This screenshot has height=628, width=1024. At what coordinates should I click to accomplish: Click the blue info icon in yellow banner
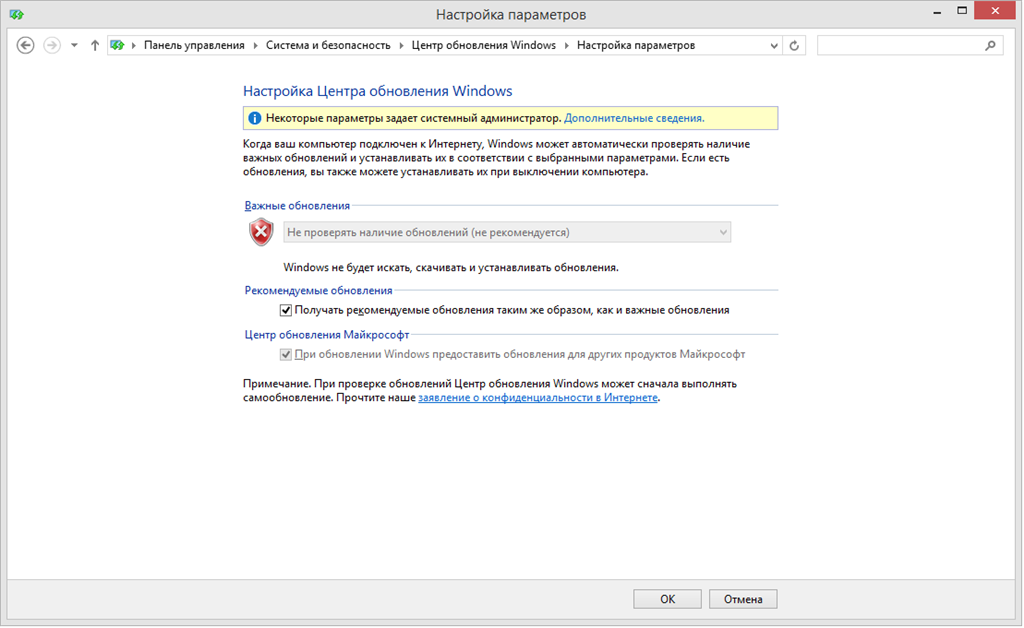coord(255,118)
